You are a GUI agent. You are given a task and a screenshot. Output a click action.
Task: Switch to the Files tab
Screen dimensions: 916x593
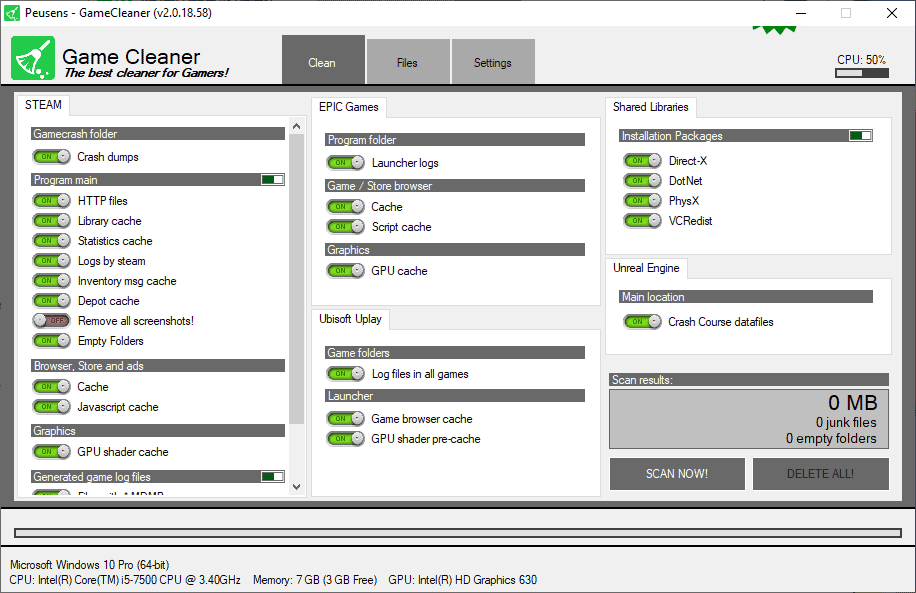(408, 61)
